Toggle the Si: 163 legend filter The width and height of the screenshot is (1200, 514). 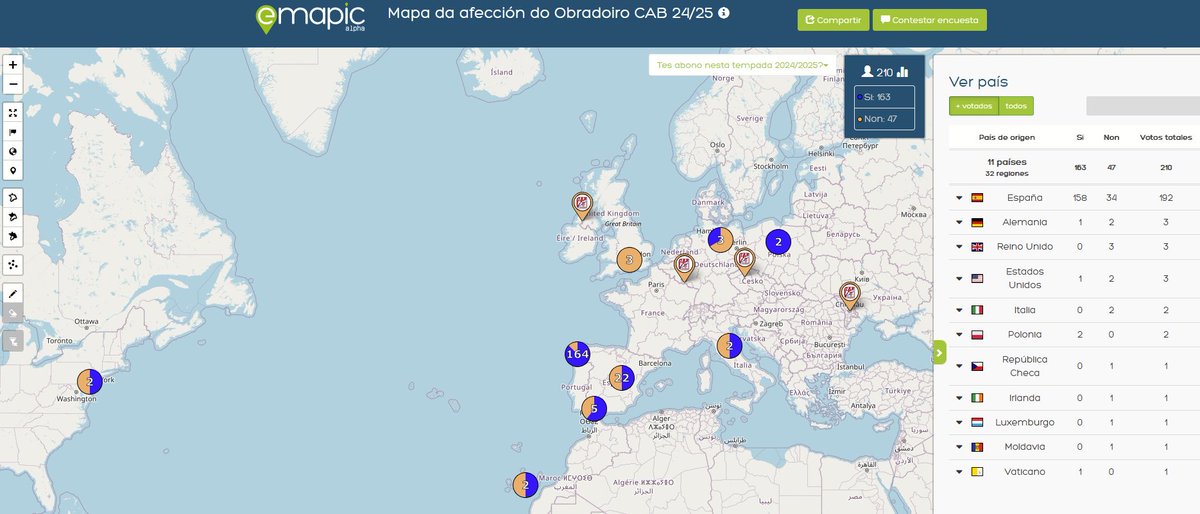(884, 97)
